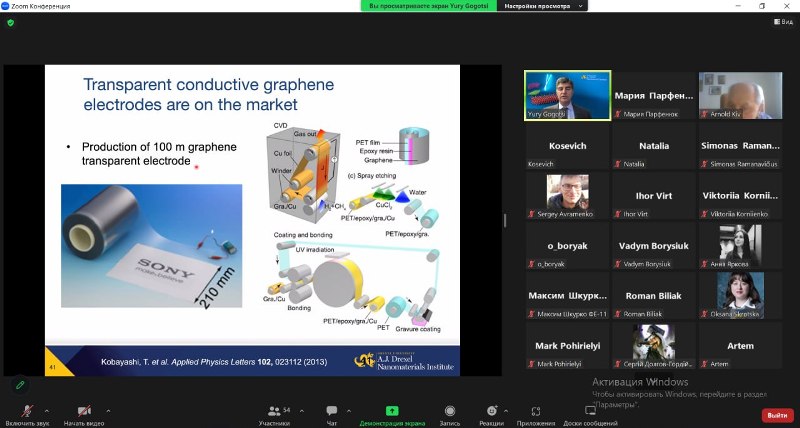The width and height of the screenshot is (800, 428).
Task: Expand reactions options arrow
Action: (506, 411)
